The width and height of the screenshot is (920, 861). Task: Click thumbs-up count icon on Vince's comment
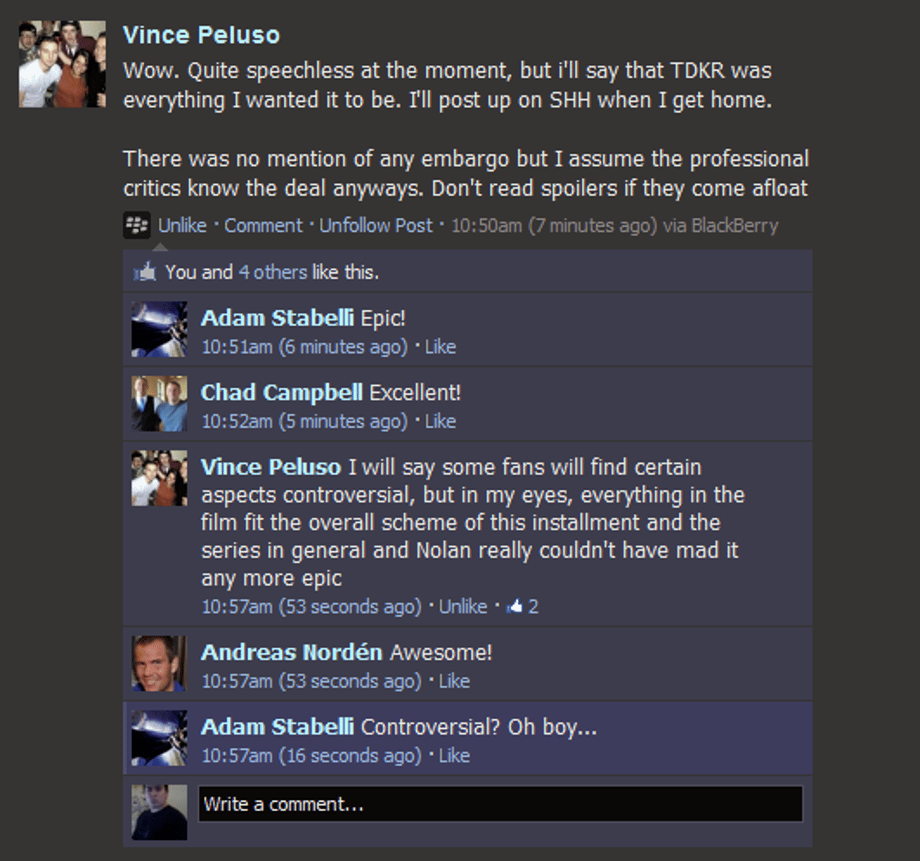516,606
